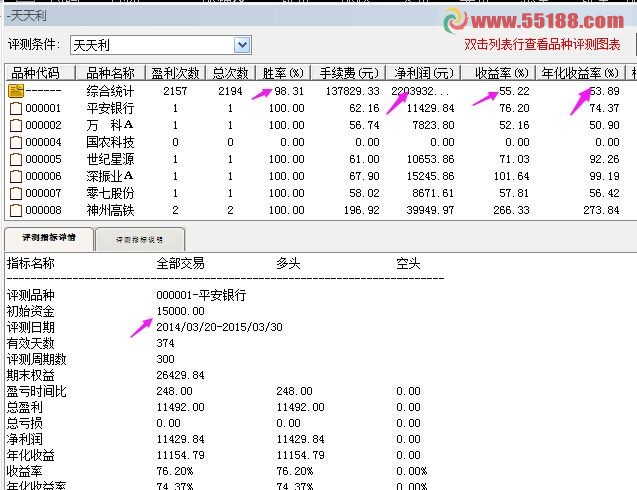Click the document icon for 000007
This screenshot has height=490, width=637.
tap(16, 193)
